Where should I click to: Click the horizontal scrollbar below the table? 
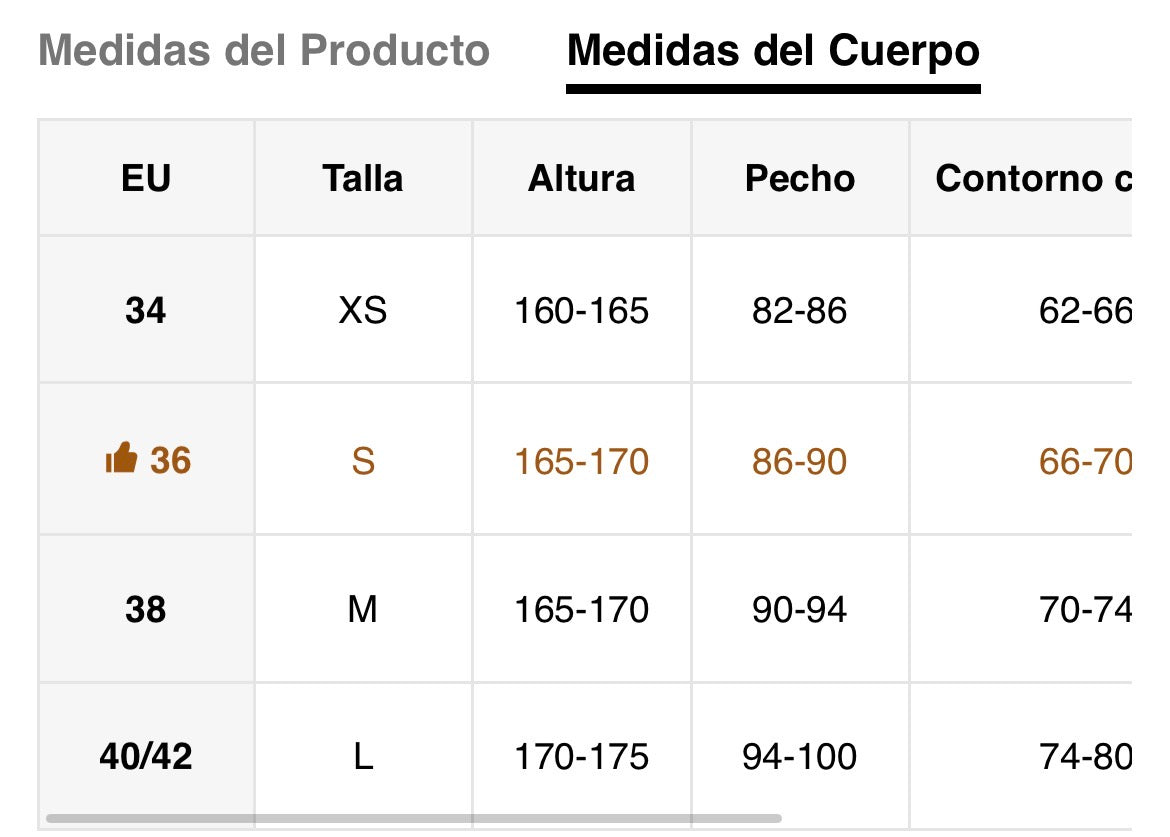point(412,819)
